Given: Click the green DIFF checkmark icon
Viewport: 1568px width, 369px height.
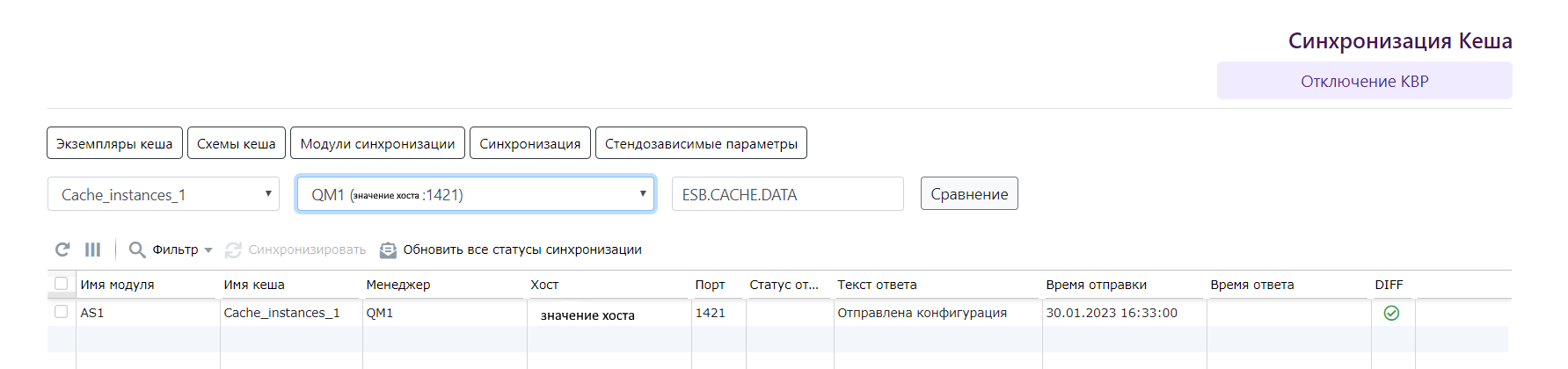Looking at the screenshot, I should point(1391,313).
